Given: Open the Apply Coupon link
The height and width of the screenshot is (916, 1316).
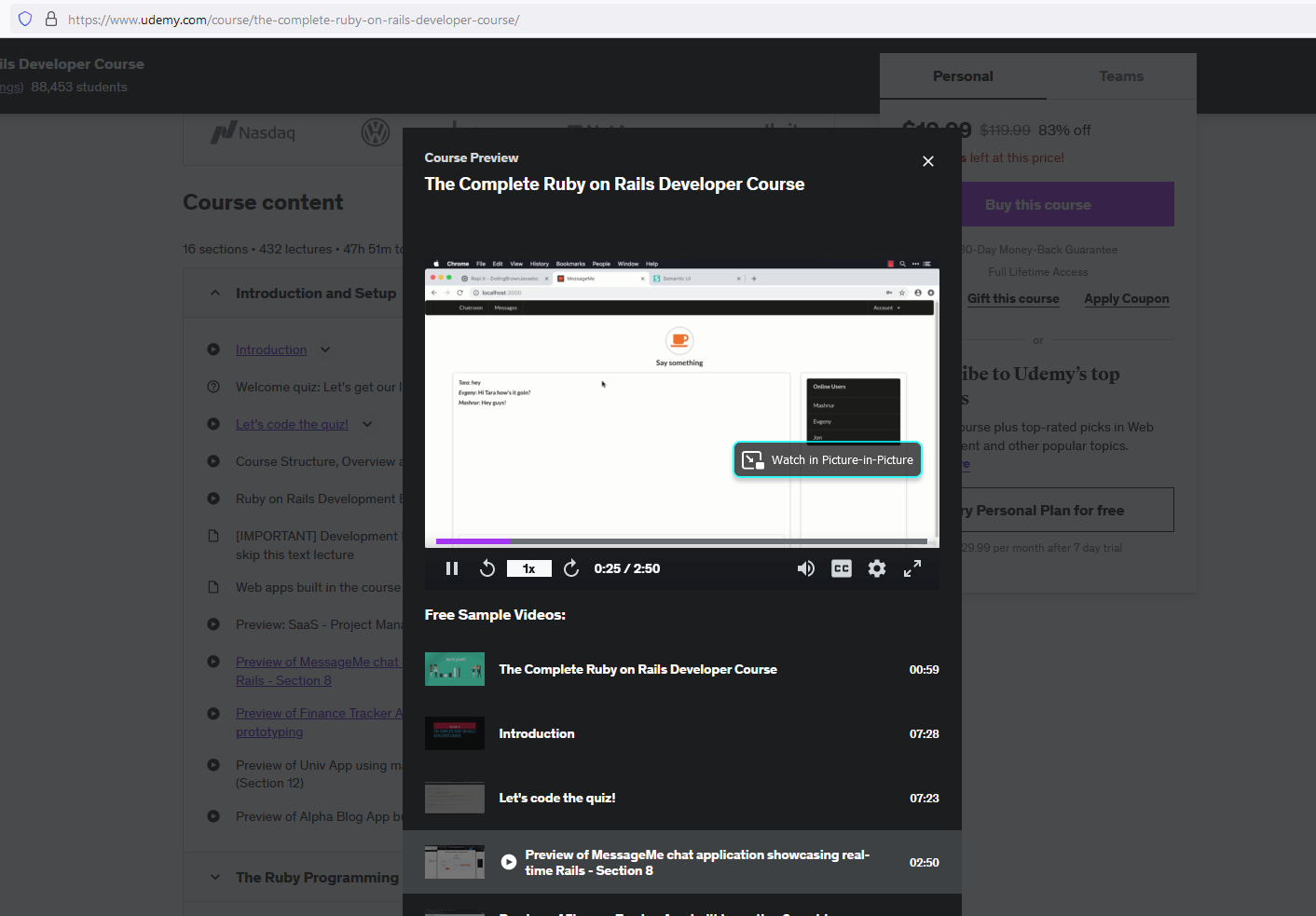Looking at the screenshot, I should point(1126,298).
